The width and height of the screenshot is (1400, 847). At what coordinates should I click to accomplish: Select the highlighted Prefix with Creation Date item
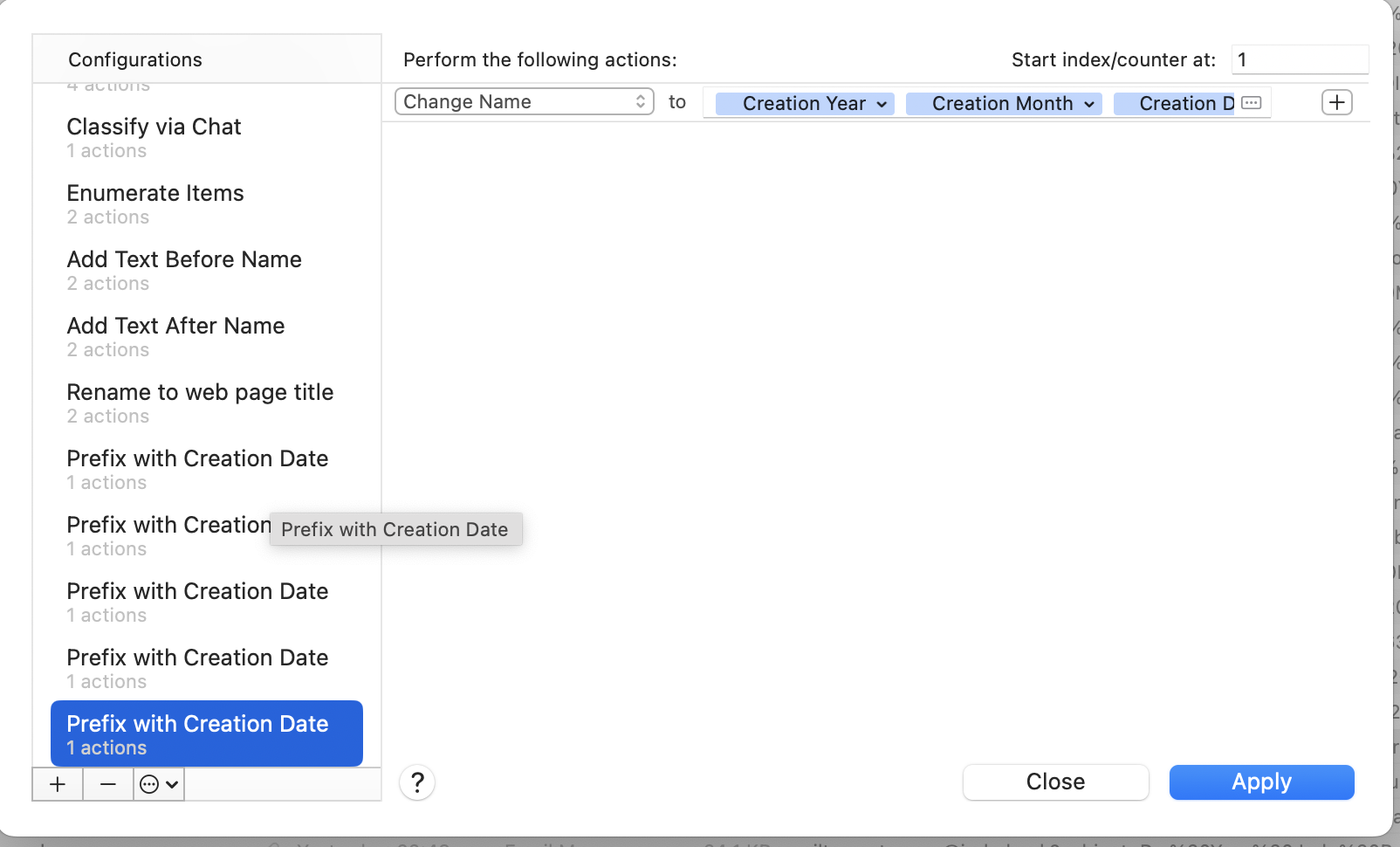pyautogui.click(x=207, y=733)
